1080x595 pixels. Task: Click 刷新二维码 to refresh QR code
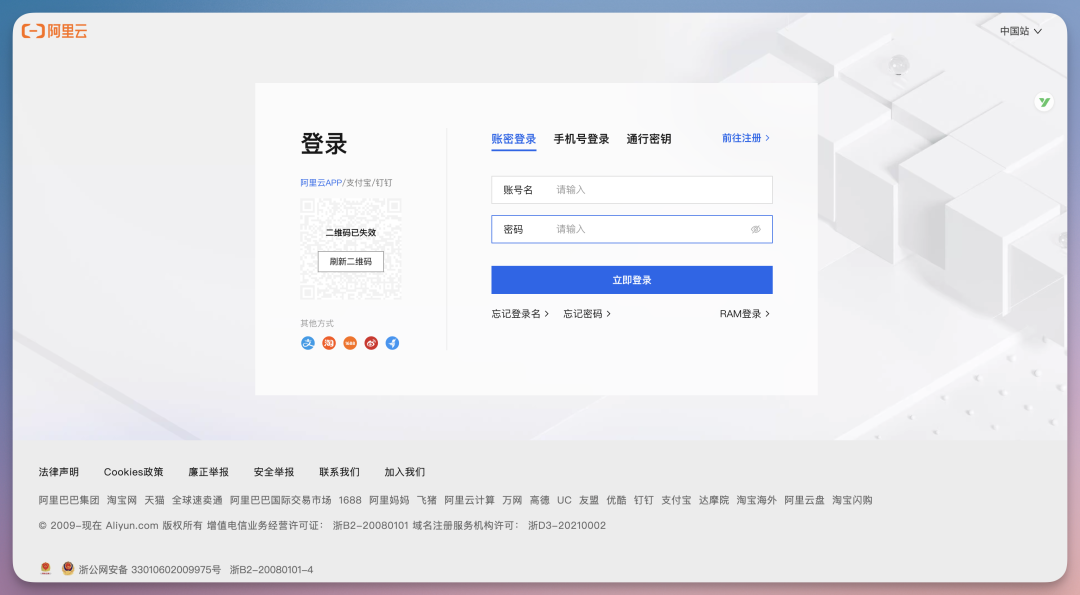349,261
